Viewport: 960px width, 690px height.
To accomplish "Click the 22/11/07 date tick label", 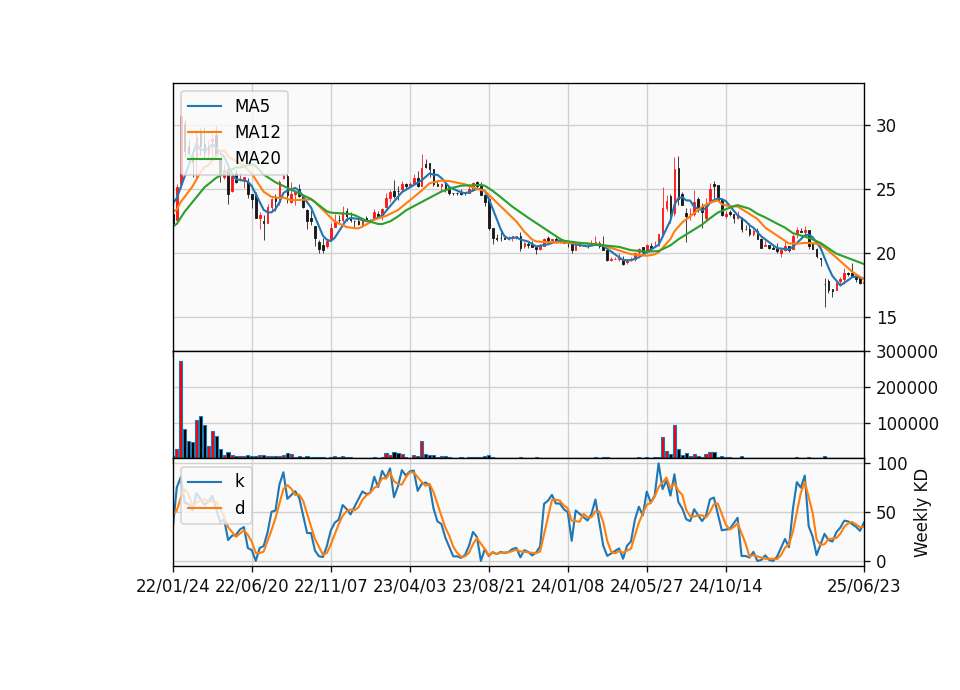I will click(x=331, y=586).
